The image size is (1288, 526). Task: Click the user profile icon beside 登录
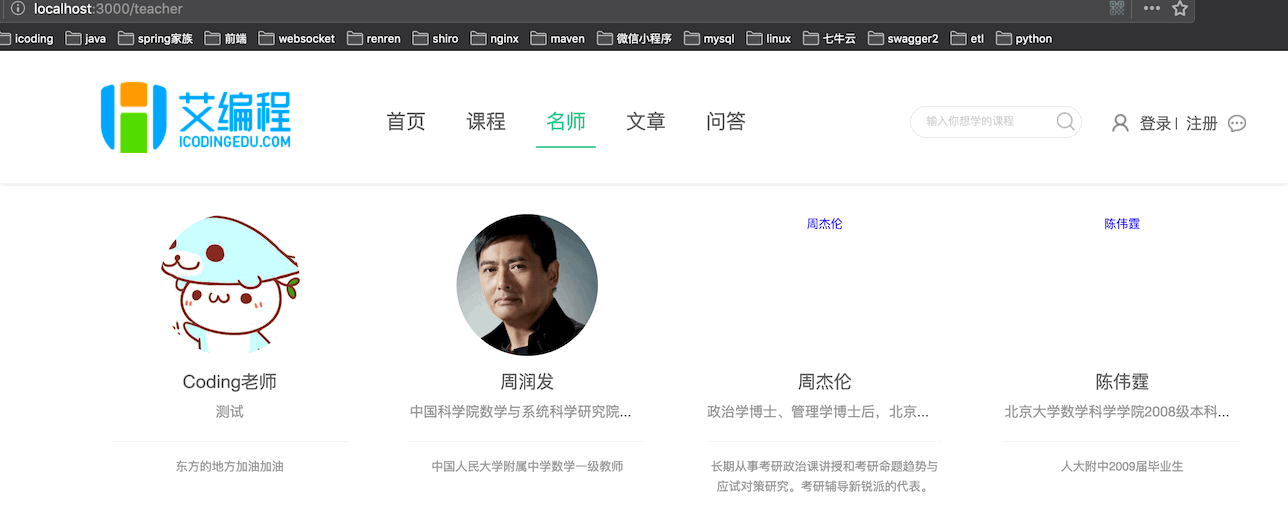click(1120, 123)
